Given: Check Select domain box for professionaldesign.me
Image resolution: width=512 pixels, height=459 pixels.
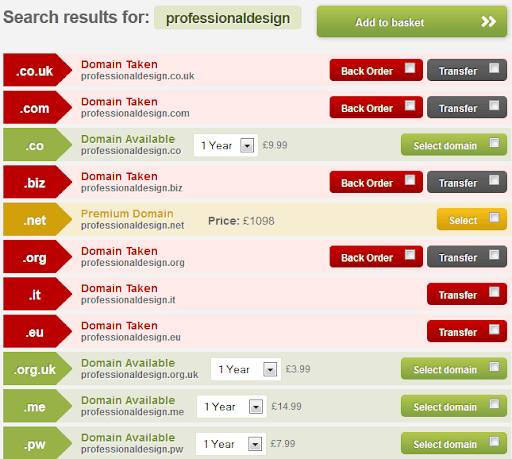Looking at the screenshot, I should 494,404.
